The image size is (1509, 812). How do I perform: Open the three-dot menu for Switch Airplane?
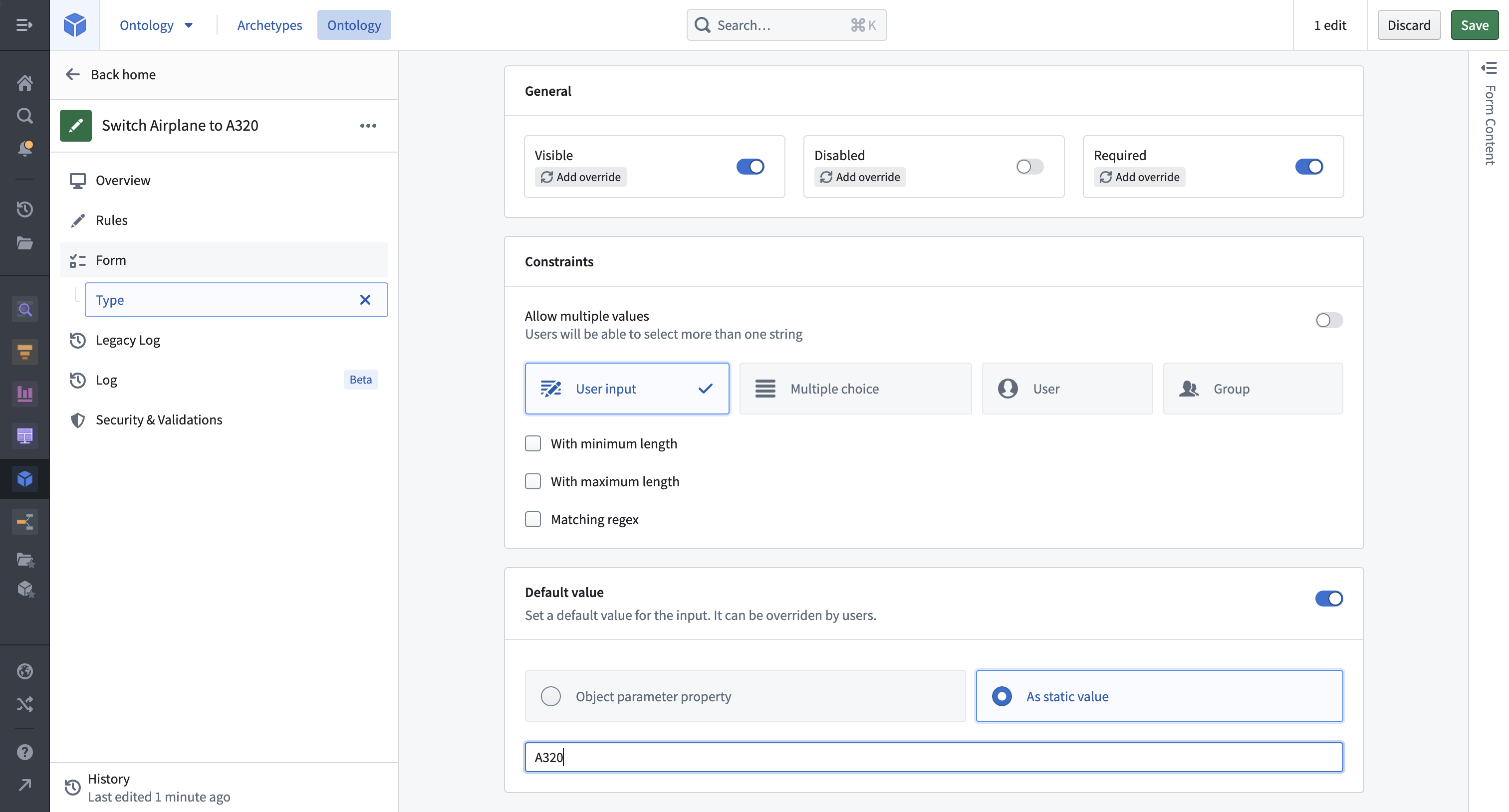[368, 125]
